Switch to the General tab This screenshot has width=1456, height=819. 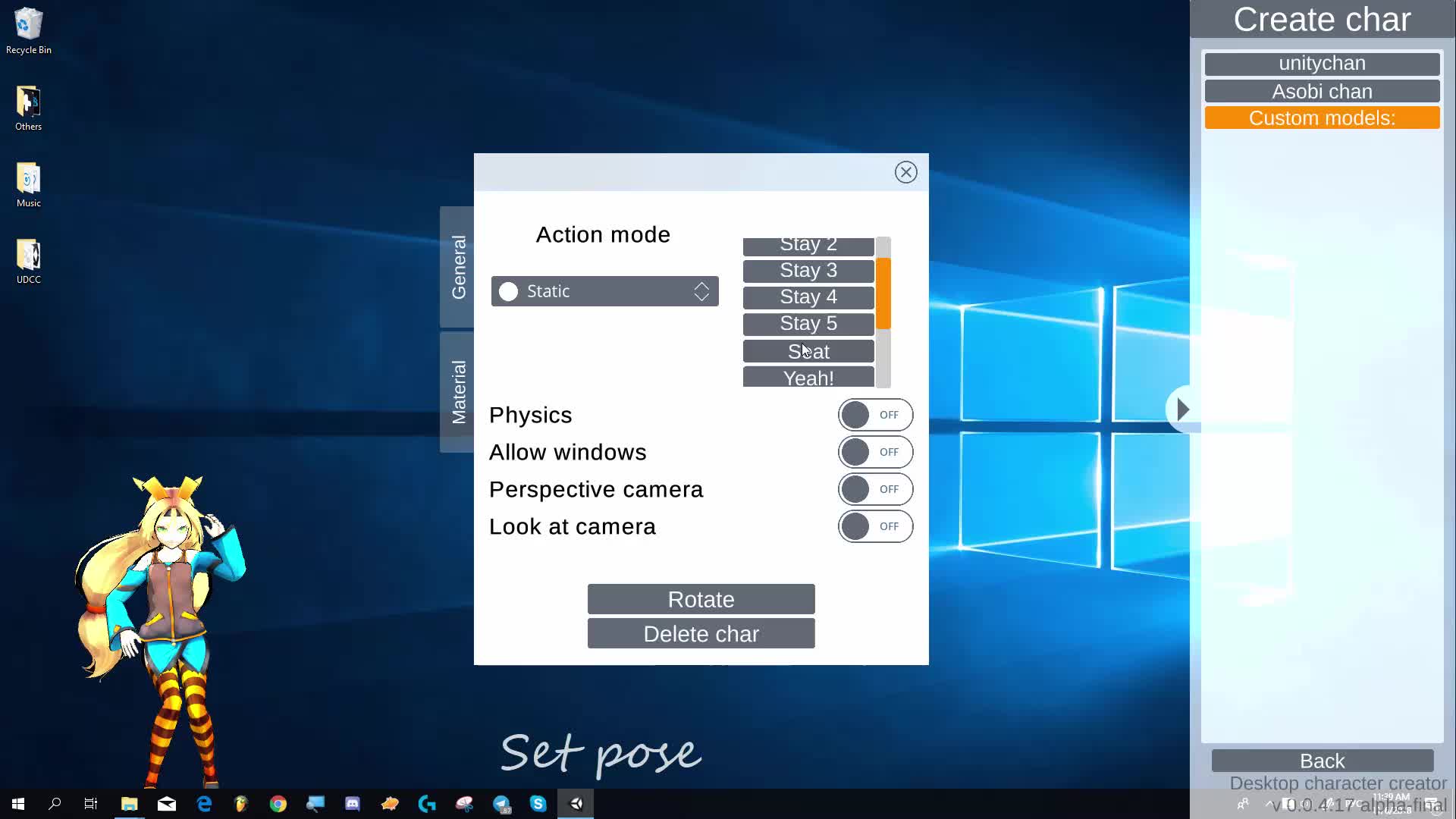[458, 267]
